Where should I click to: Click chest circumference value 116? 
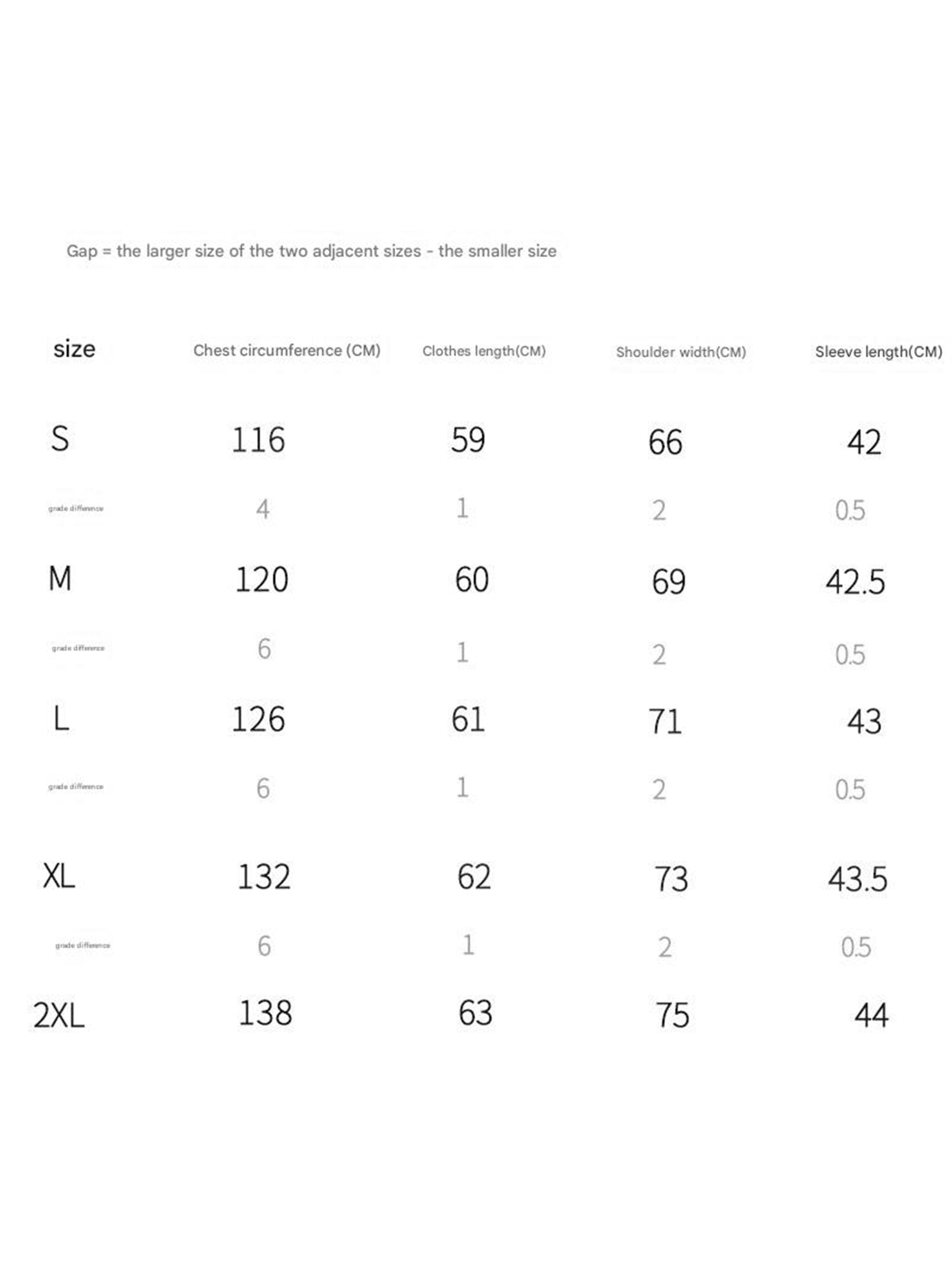258,440
